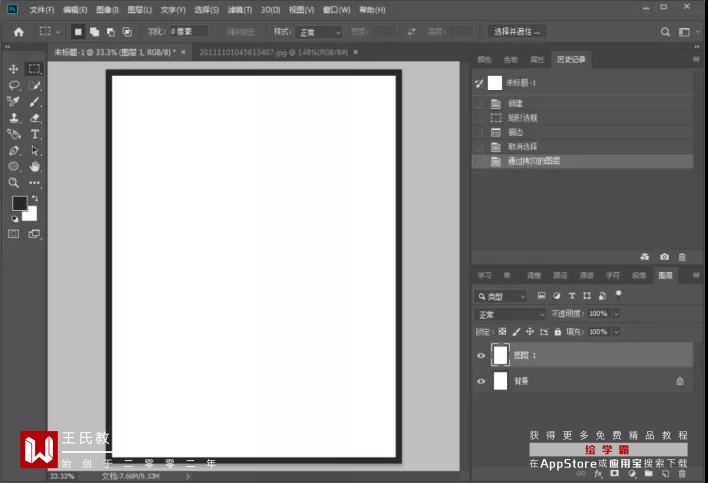Image resolution: width=708 pixels, height=483 pixels.
Task: Open the 填充 fill slider arrow
Action: (x=616, y=332)
